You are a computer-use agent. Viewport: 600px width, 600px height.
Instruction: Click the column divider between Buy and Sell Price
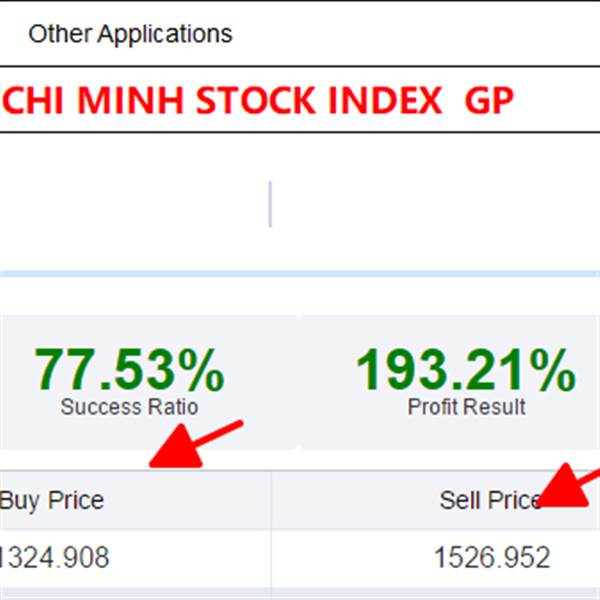click(x=271, y=528)
